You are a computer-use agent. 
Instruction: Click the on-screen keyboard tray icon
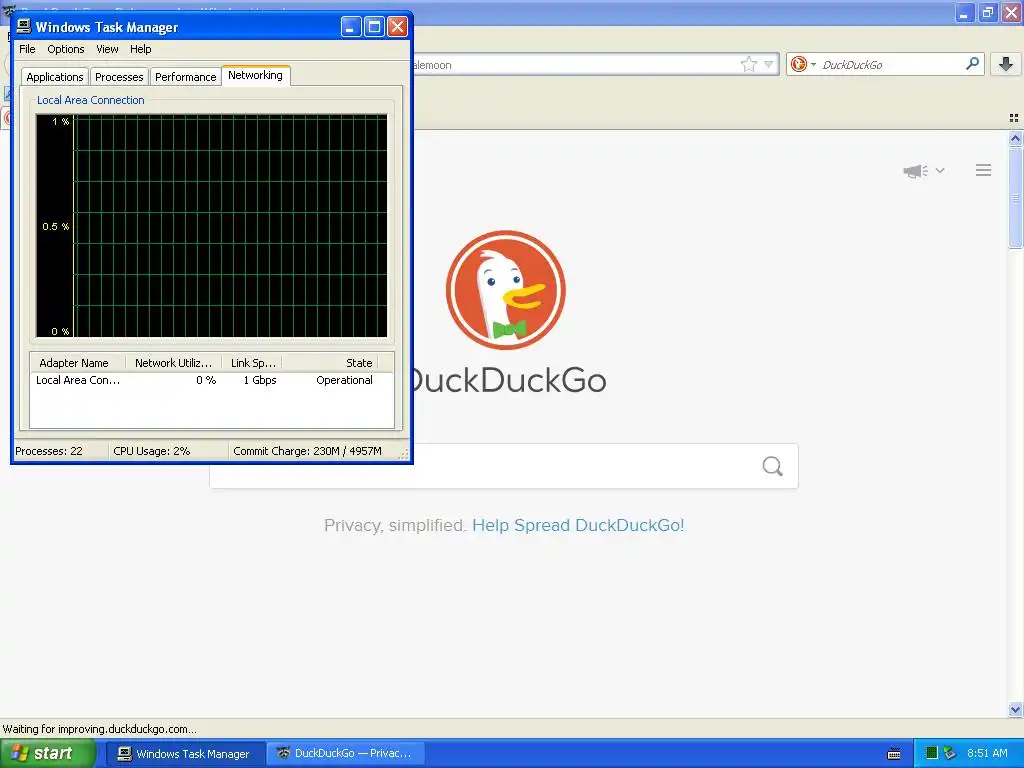[894, 754]
